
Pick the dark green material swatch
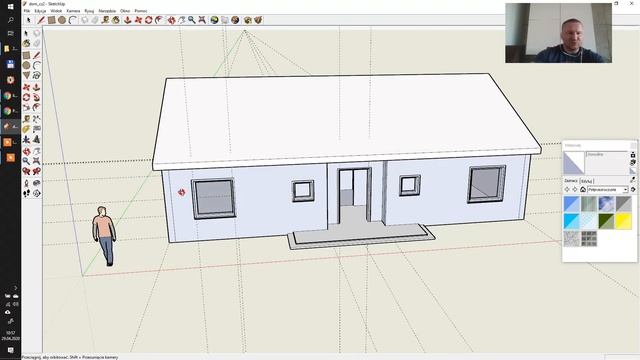(x=606, y=221)
